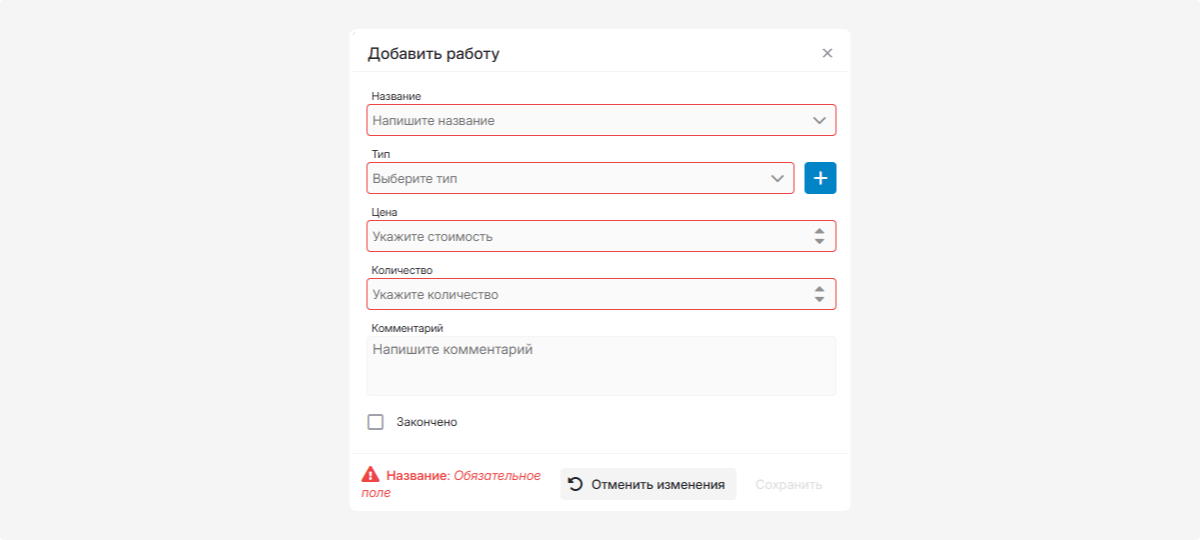Expand the Название dropdown chevron
The width and height of the screenshot is (1200, 540).
point(819,121)
